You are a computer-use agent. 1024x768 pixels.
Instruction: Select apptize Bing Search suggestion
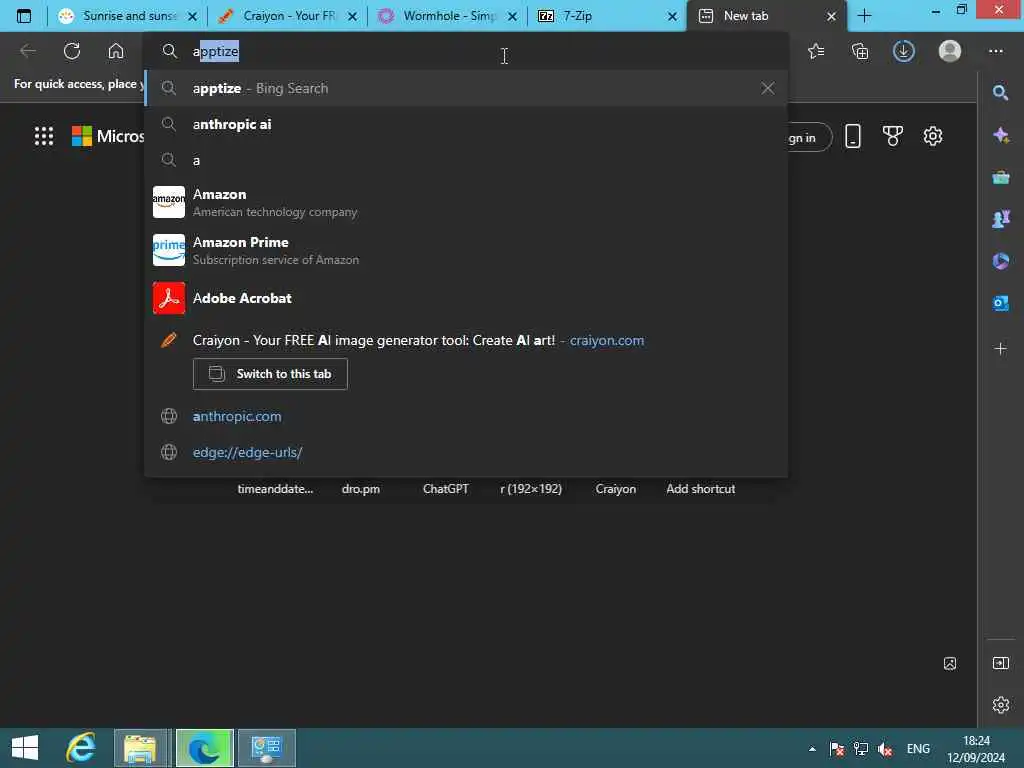466,88
